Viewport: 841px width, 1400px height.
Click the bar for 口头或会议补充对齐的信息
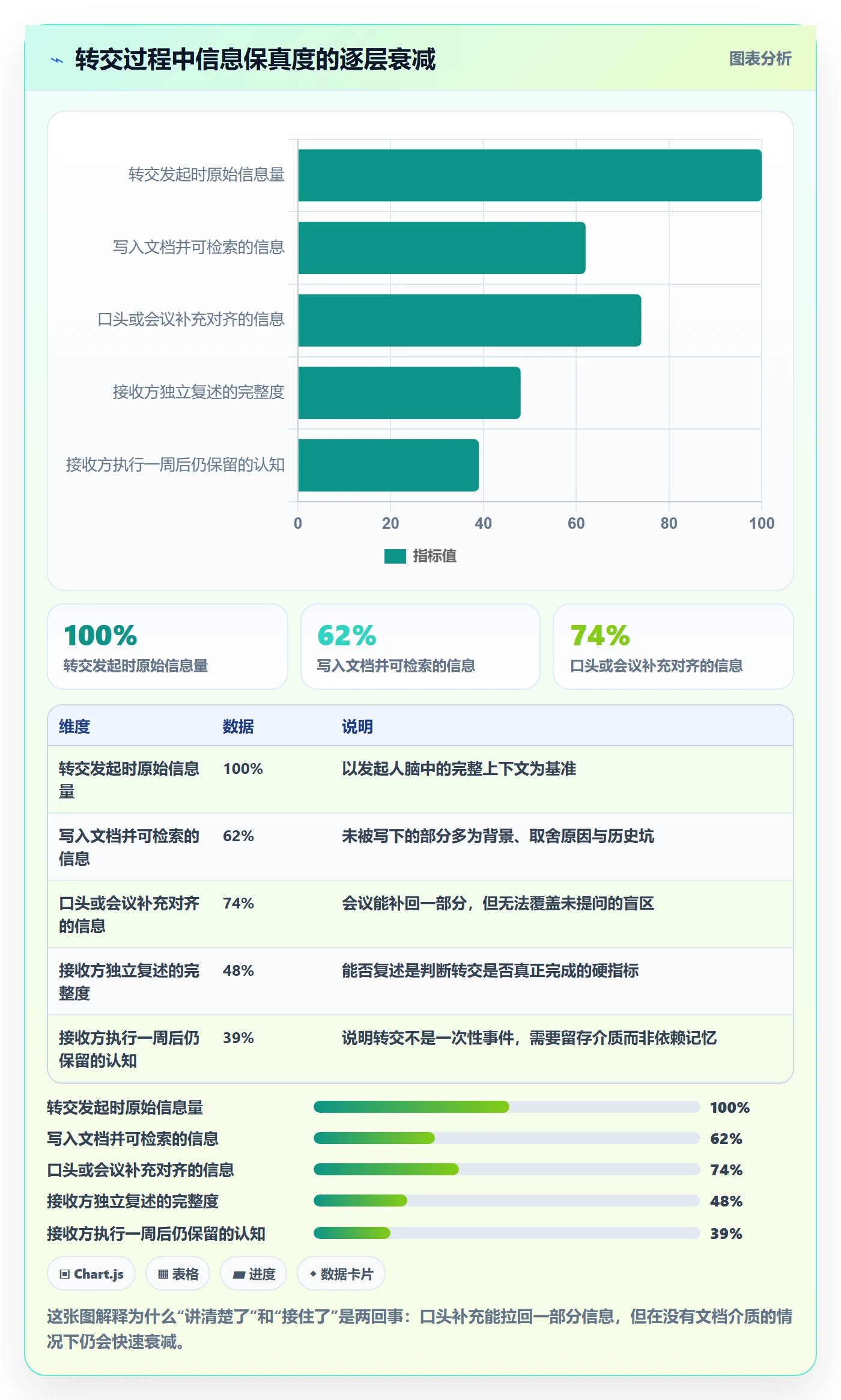click(x=469, y=320)
